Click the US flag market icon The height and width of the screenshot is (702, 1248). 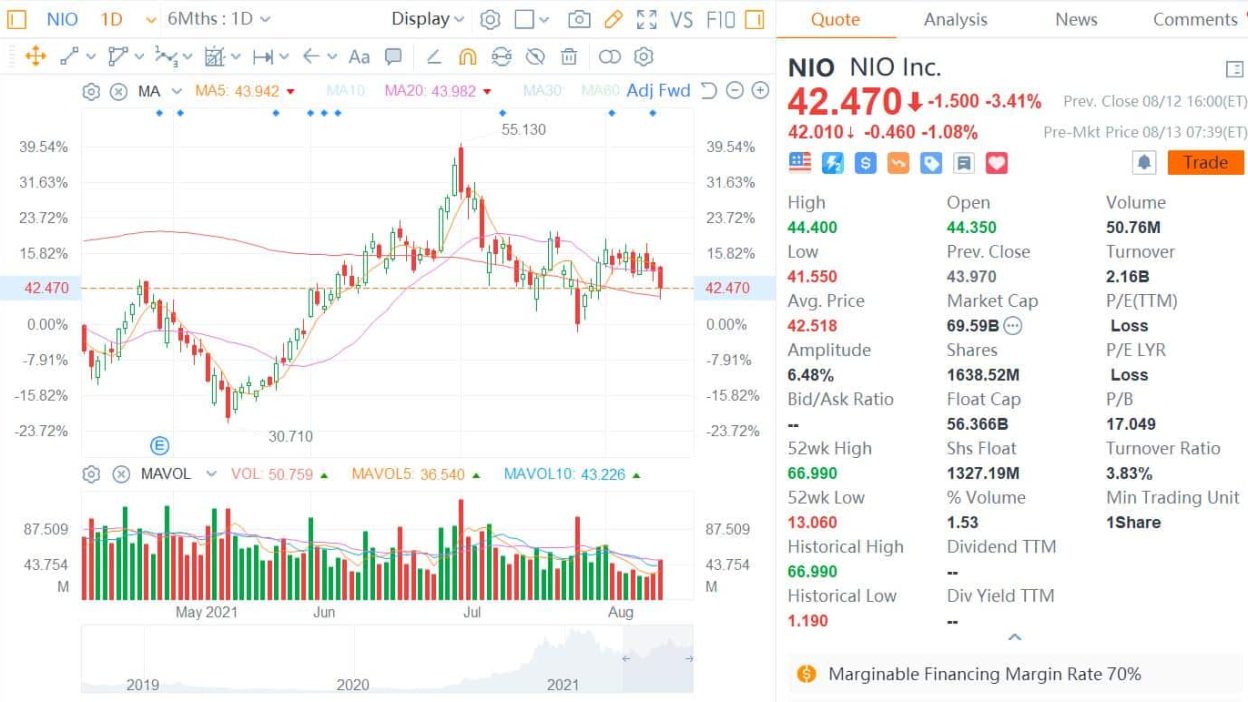[800, 163]
